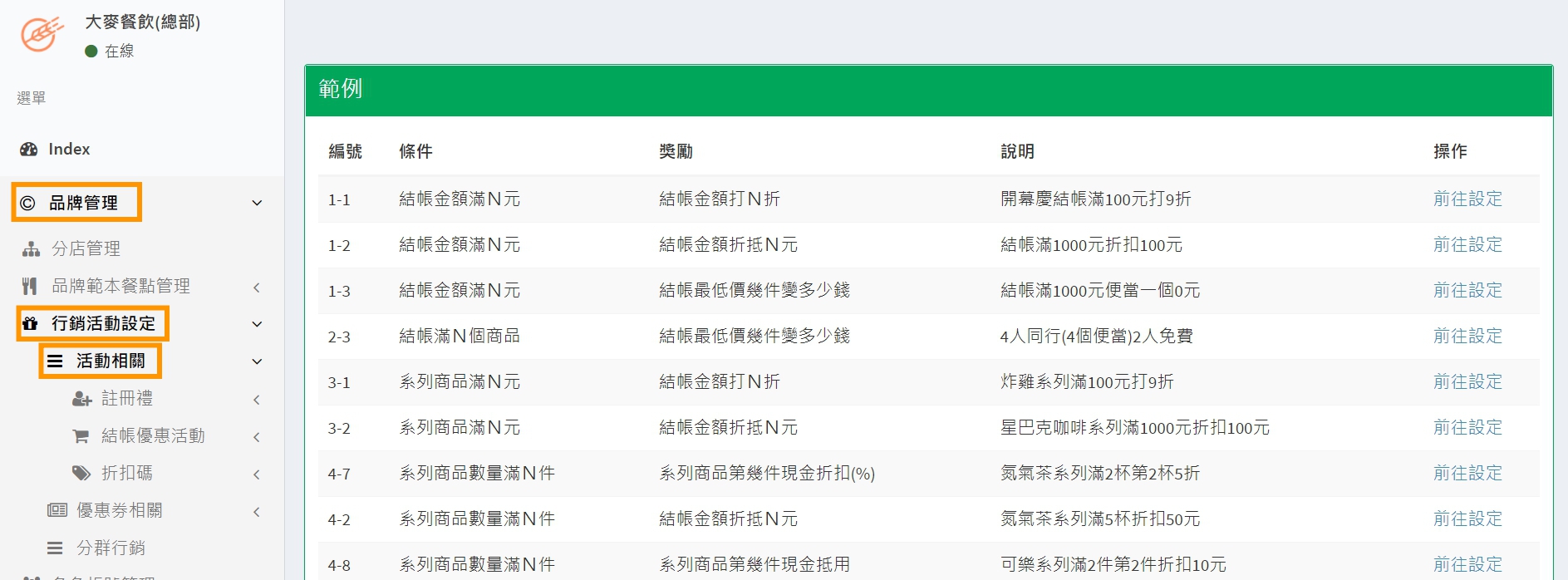
Task: Click the 範例 green panel header
Action: click(928, 90)
